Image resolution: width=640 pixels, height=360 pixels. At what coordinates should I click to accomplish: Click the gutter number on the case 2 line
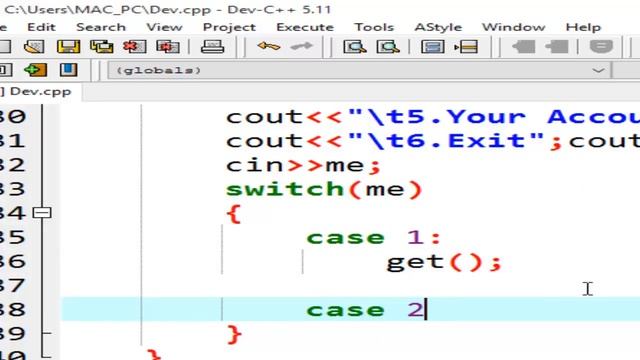12,309
